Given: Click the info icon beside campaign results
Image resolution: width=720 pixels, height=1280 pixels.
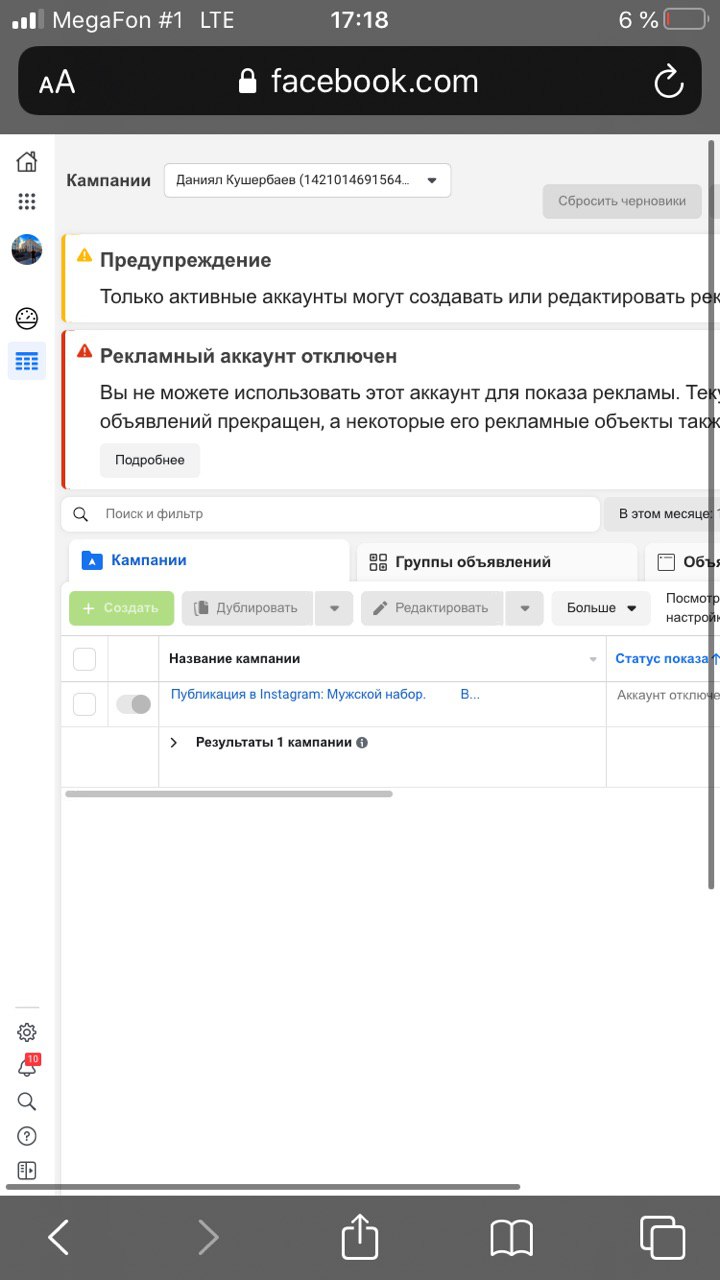Looking at the screenshot, I should point(362,743).
